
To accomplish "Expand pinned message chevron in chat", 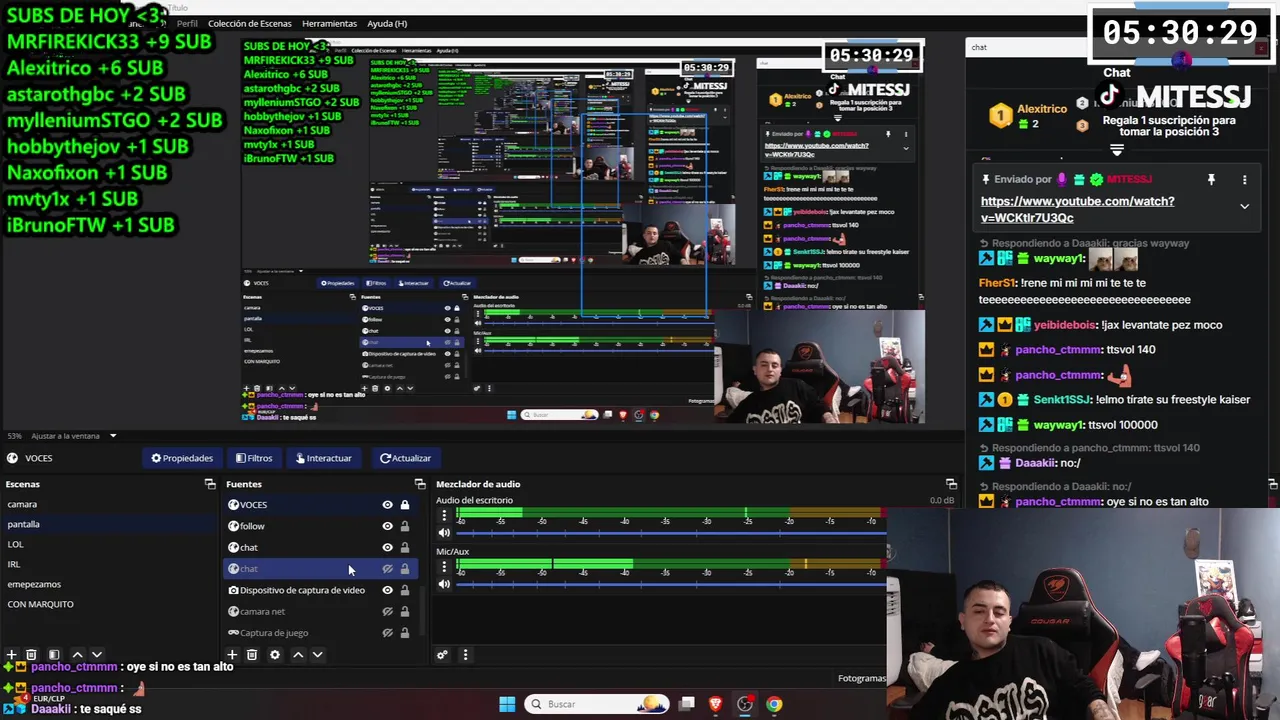I will pos(1244,207).
